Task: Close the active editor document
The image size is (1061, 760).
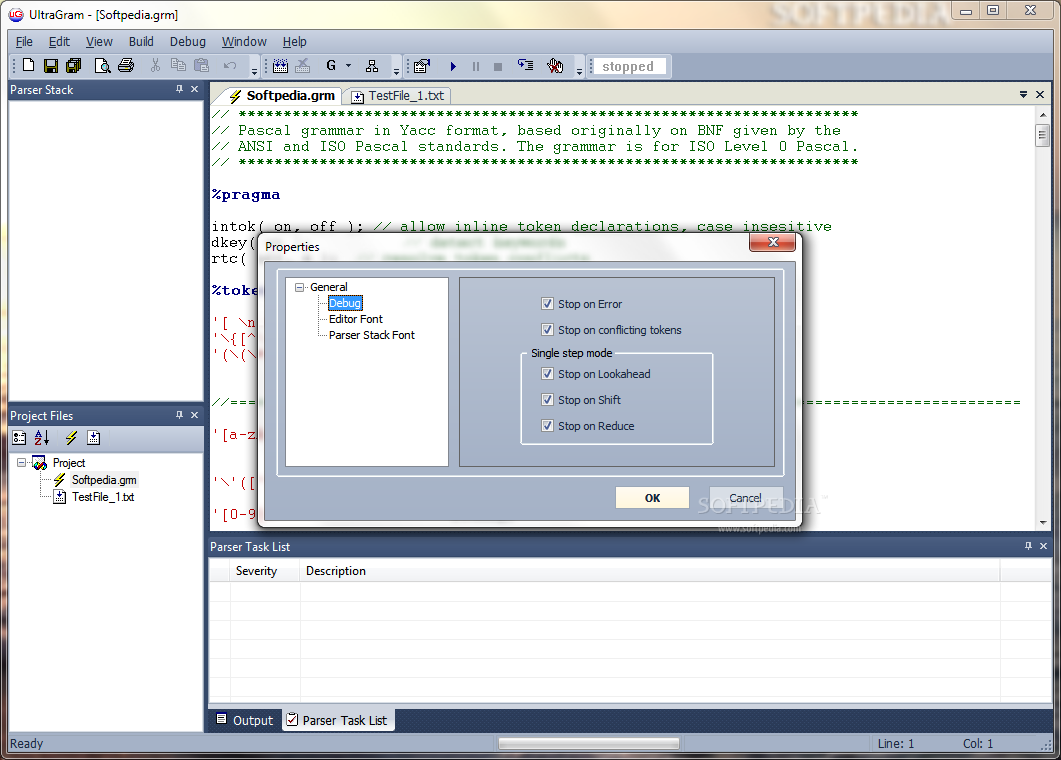Action: point(1041,95)
